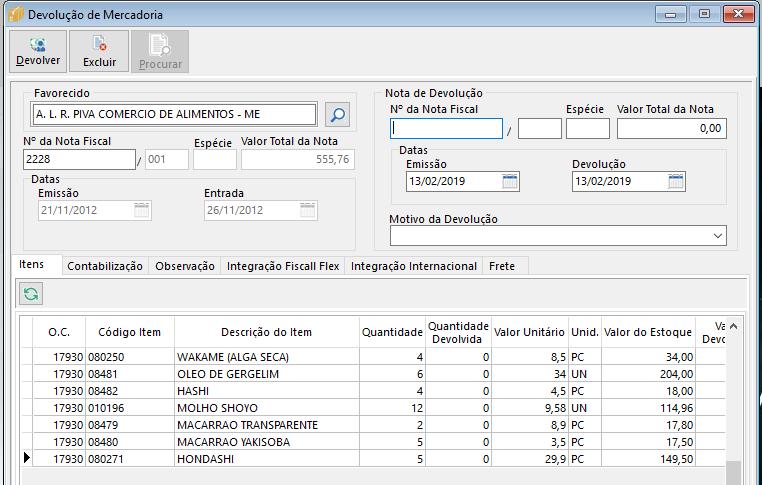Refresh the items list with green arrows icon

click(31, 294)
